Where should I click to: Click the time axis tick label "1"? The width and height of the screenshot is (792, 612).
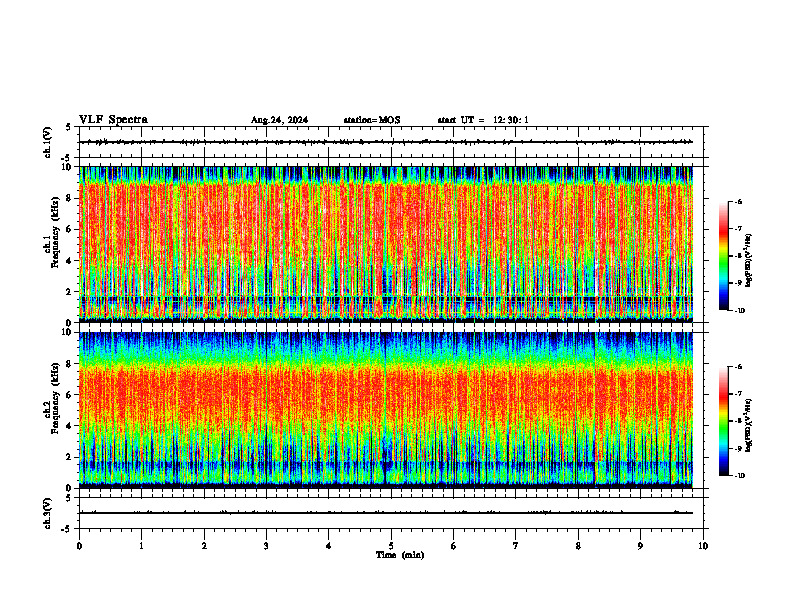point(141,546)
